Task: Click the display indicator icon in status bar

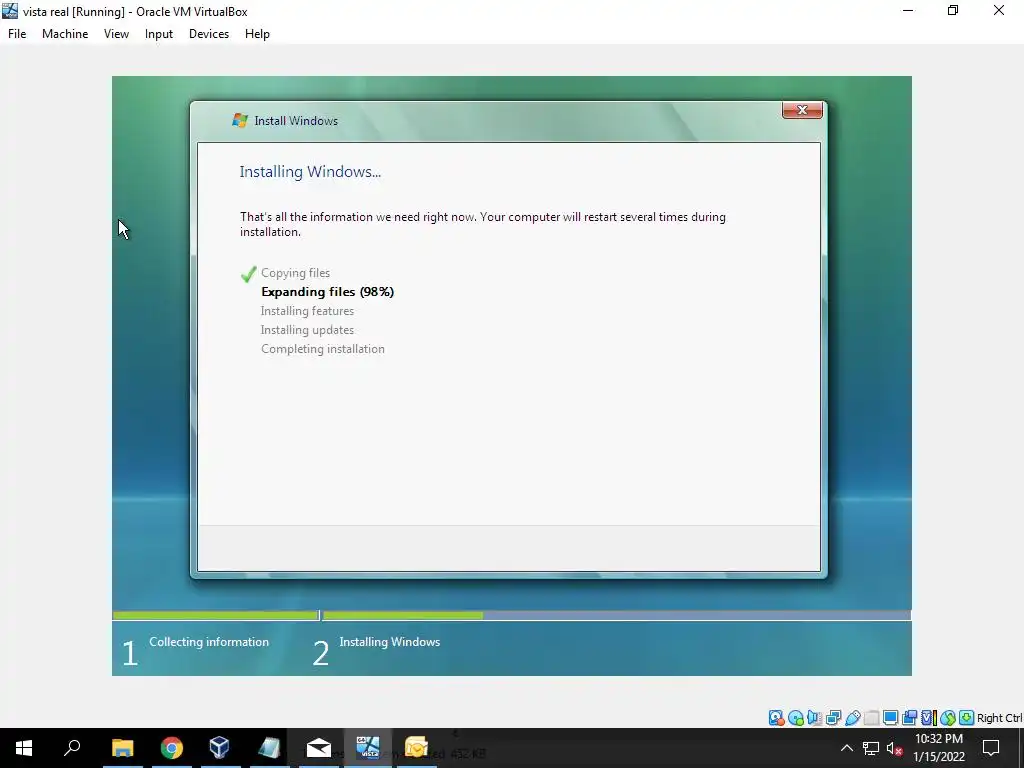Action: [890, 718]
